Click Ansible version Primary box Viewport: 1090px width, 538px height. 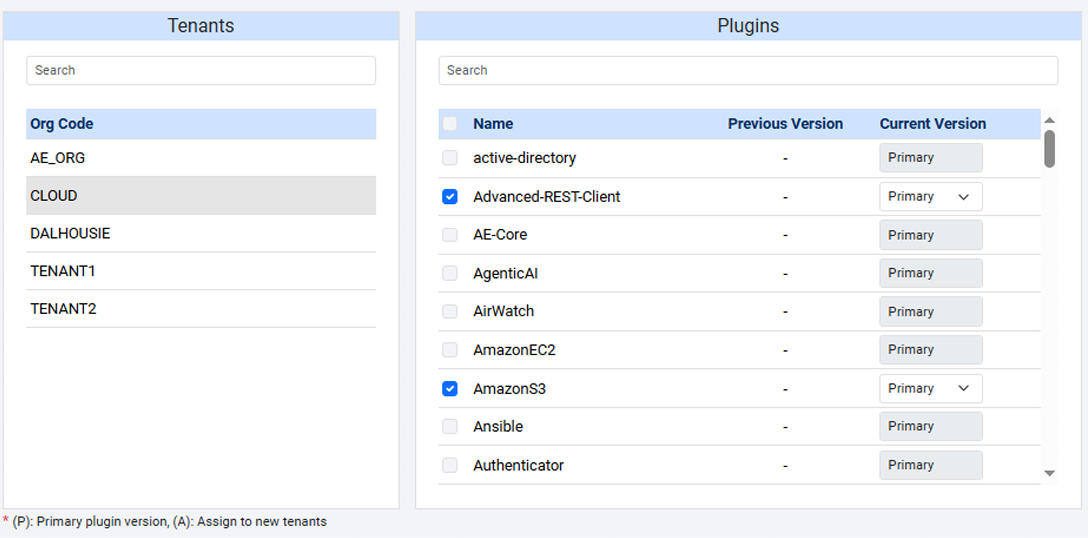pyautogui.click(x=931, y=427)
